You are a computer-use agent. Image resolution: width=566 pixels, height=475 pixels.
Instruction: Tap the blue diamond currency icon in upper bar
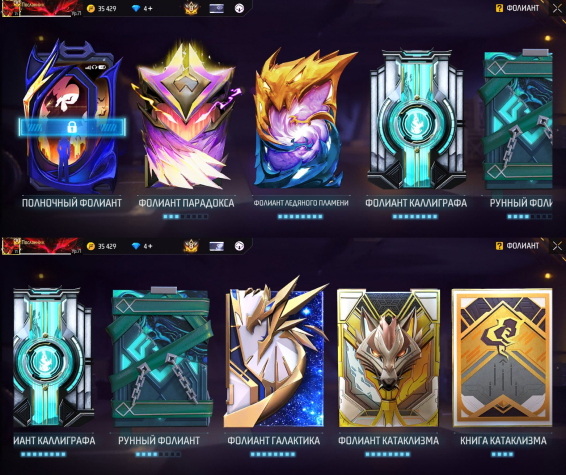pos(136,8)
